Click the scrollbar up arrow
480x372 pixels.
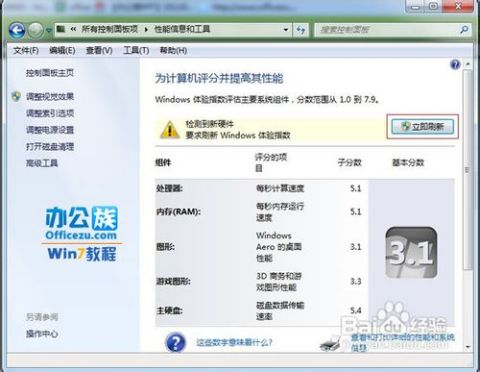[468, 64]
